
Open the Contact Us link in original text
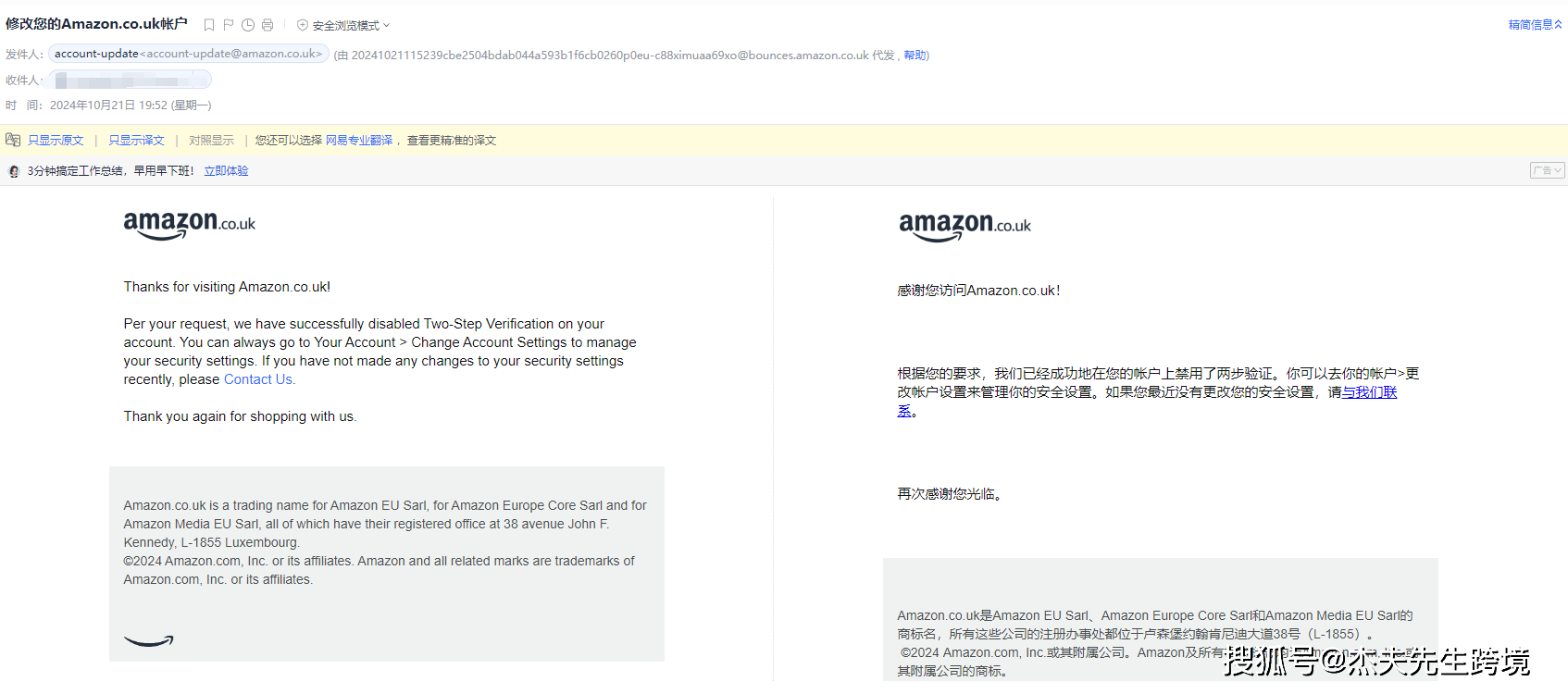258,379
